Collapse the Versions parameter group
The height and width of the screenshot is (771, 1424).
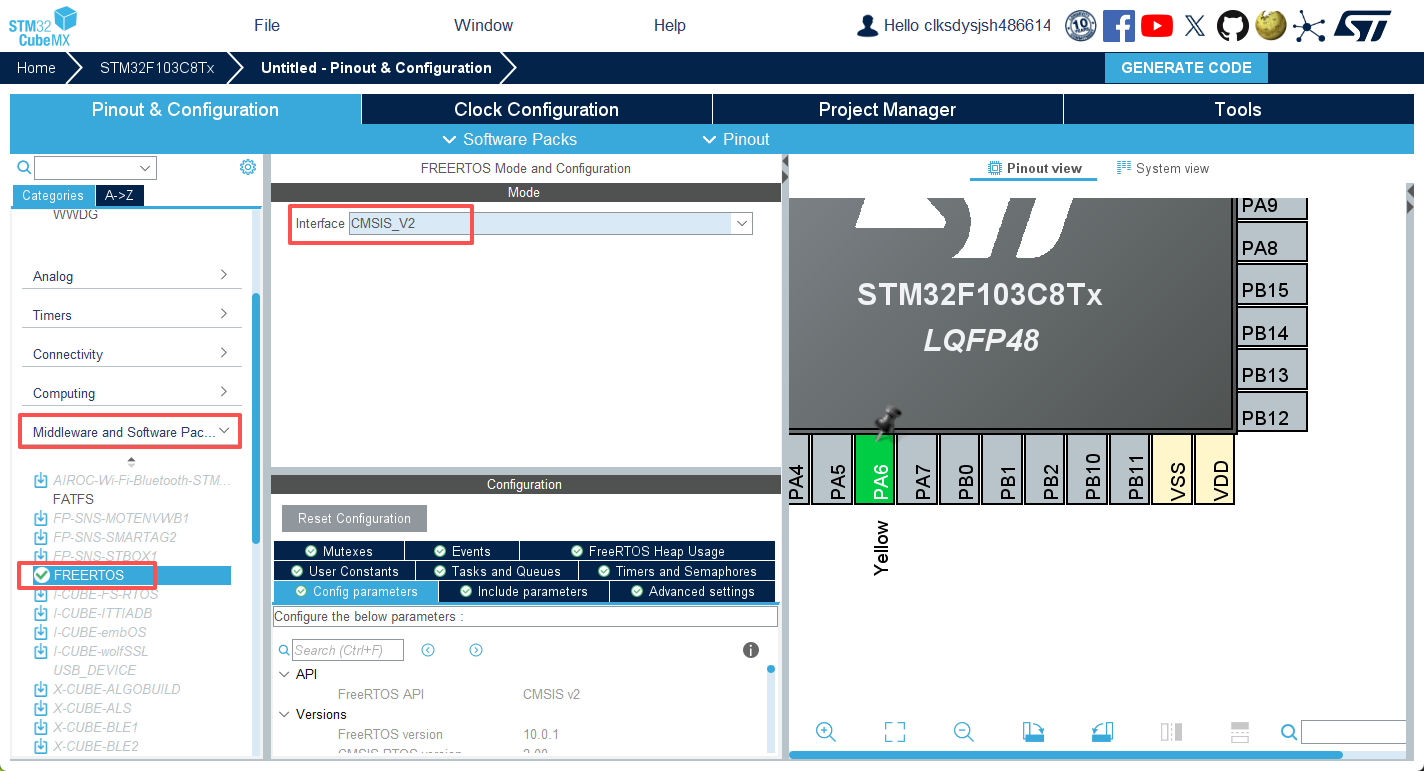pyautogui.click(x=283, y=714)
